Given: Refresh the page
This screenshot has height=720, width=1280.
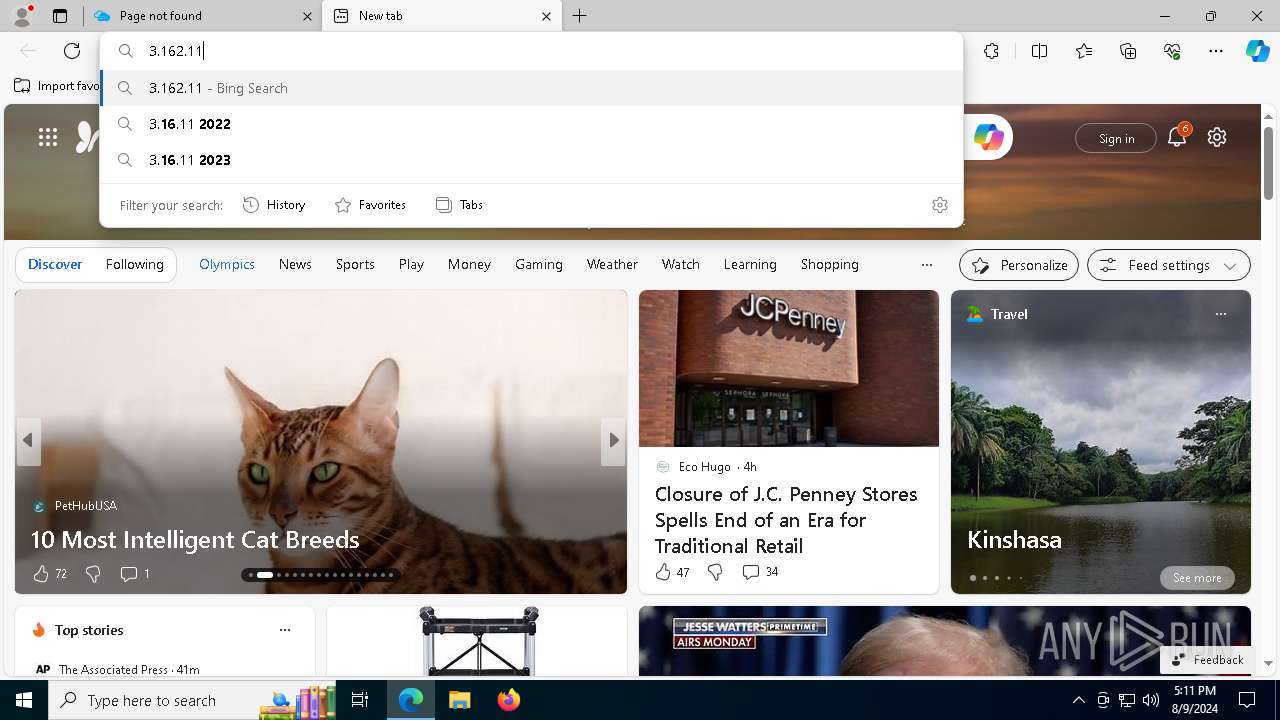Looking at the screenshot, I should (72, 51).
